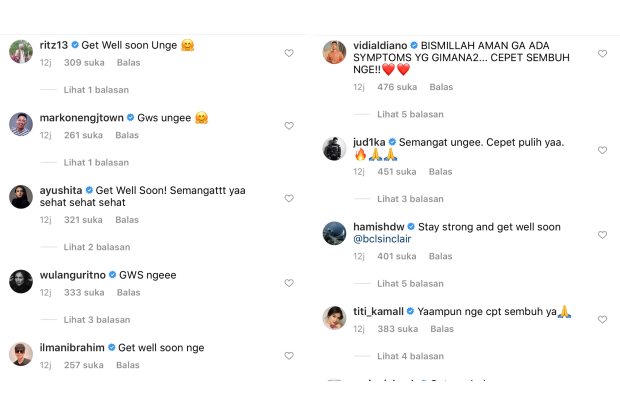Like ritz13's "Get Well soon Unge" comment
This screenshot has height=413, width=620.
(x=289, y=53)
